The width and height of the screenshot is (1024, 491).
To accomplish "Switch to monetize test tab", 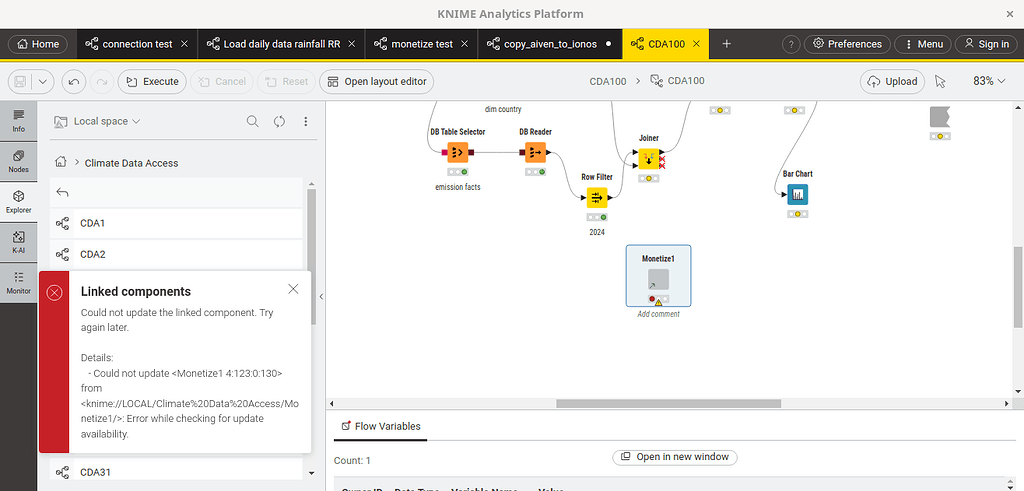I will point(422,44).
